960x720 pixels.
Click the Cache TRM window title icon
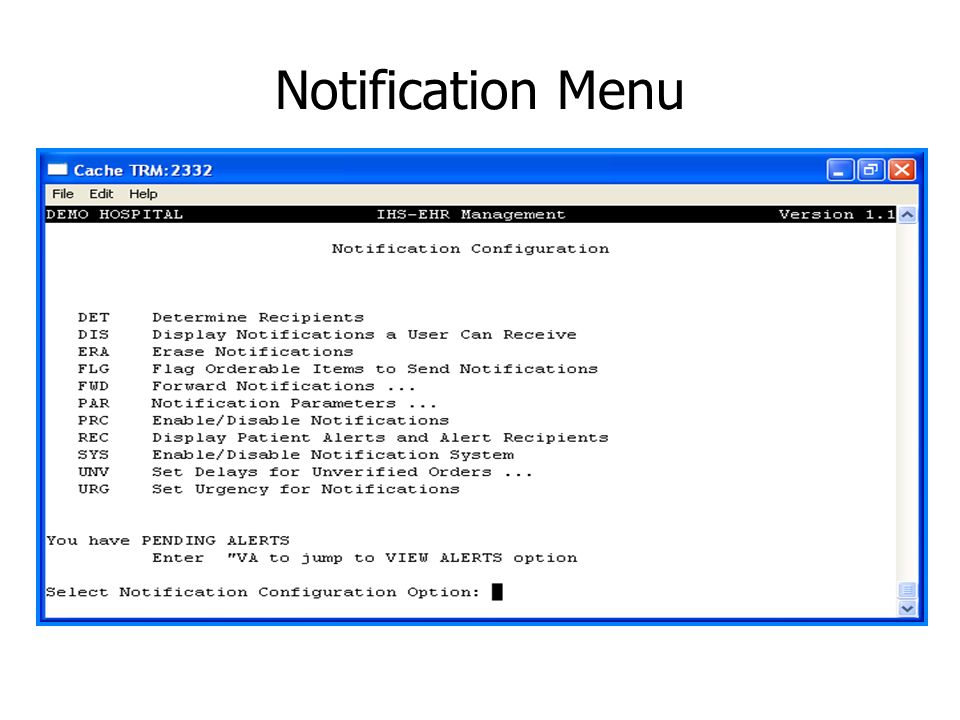pos(57,170)
